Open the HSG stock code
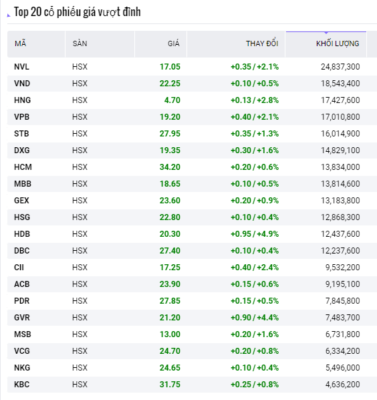377x400 pixels. point(22,217)
